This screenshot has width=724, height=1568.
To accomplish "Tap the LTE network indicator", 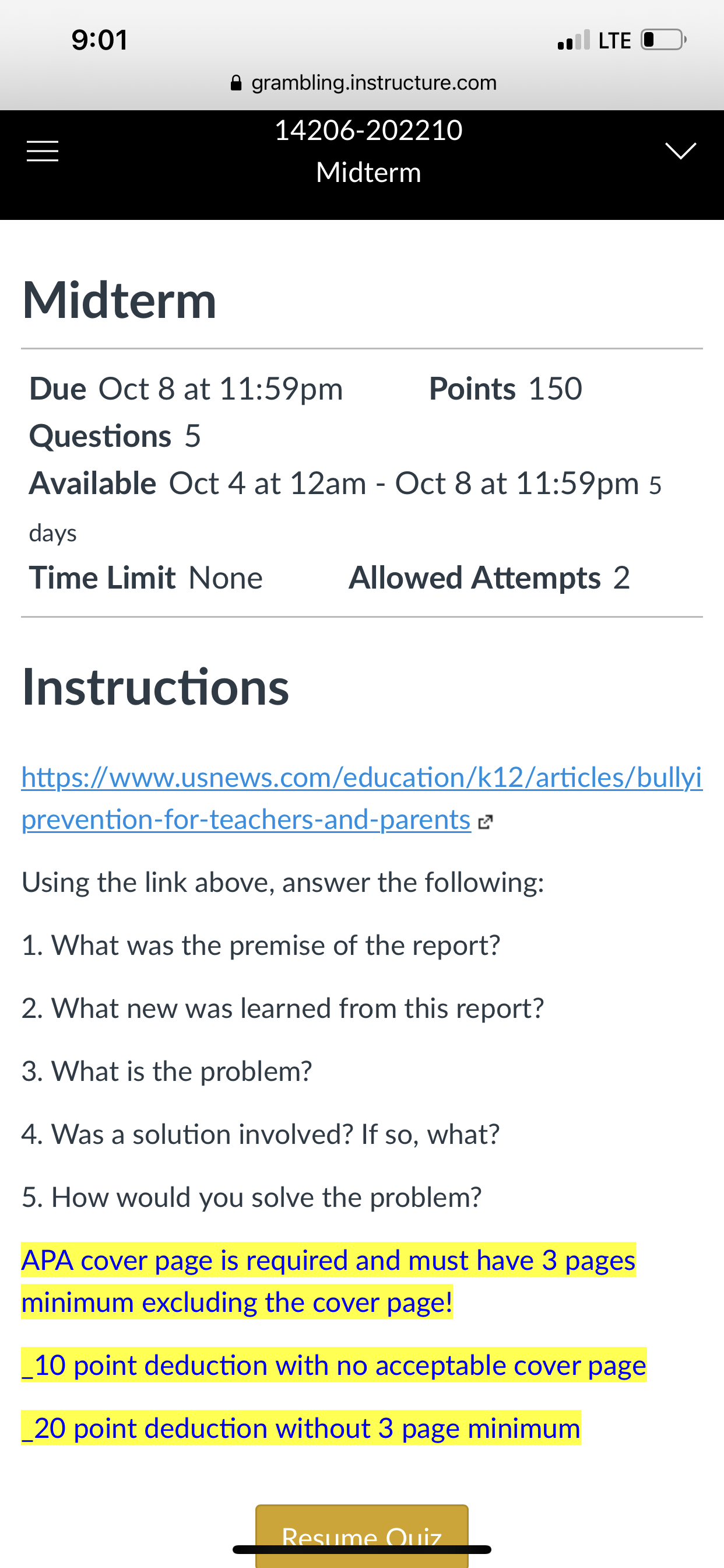I will pyautogui.click(x=614, y=40).
